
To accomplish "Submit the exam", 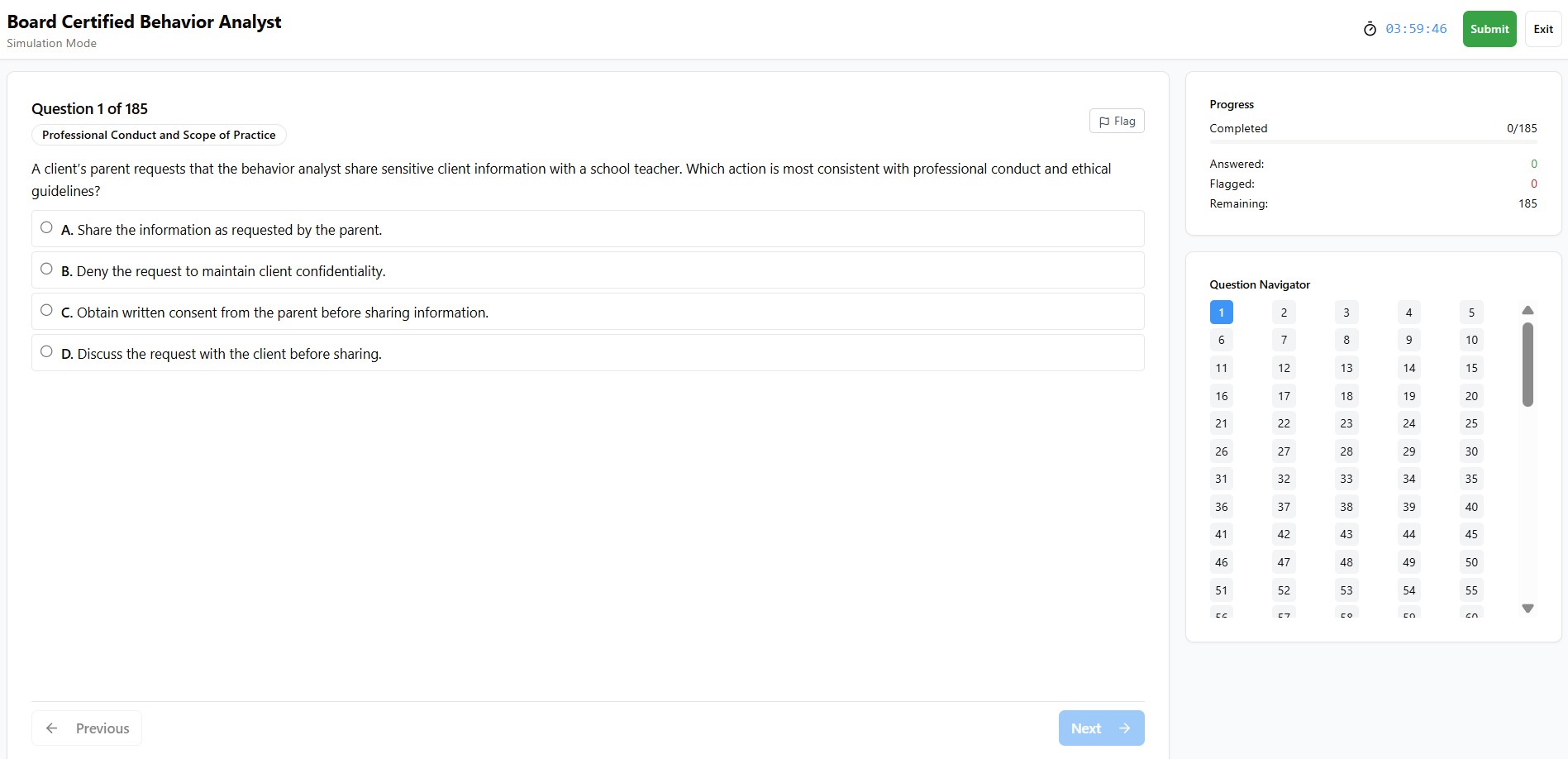I will [x=1489, y=28].
